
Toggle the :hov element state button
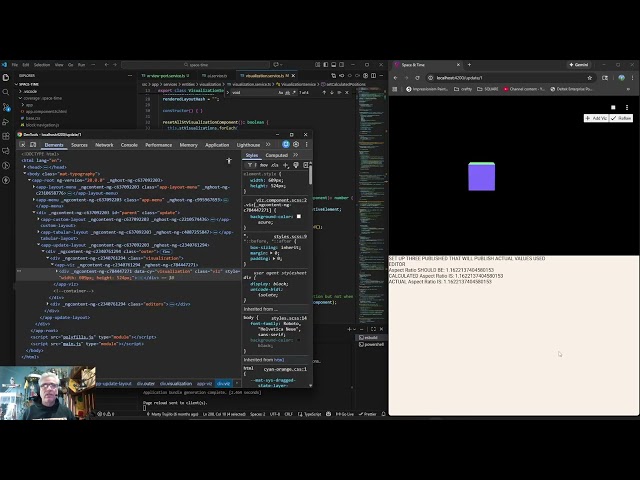(264, 165)
